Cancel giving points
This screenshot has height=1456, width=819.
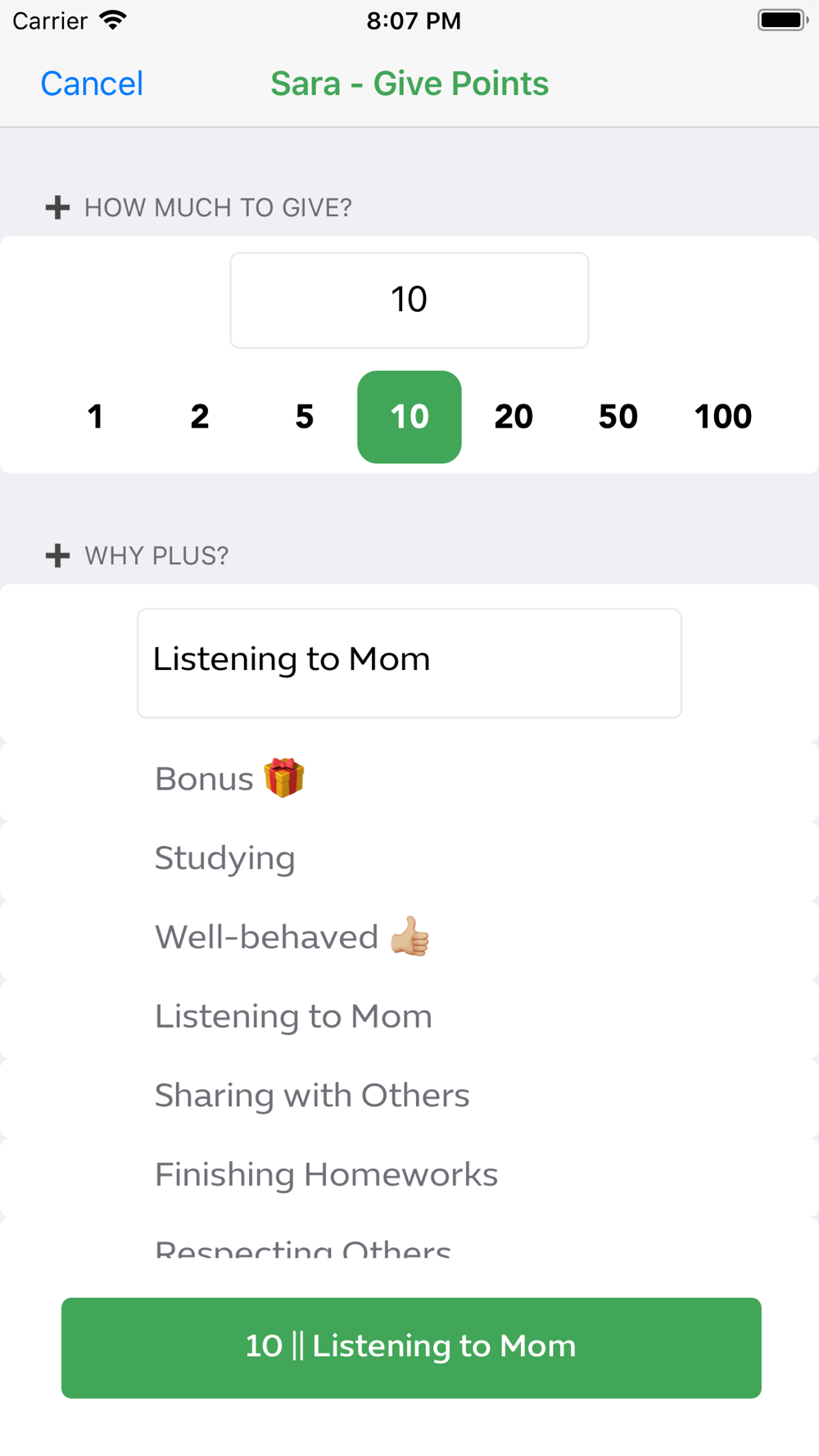pos(92,84)
